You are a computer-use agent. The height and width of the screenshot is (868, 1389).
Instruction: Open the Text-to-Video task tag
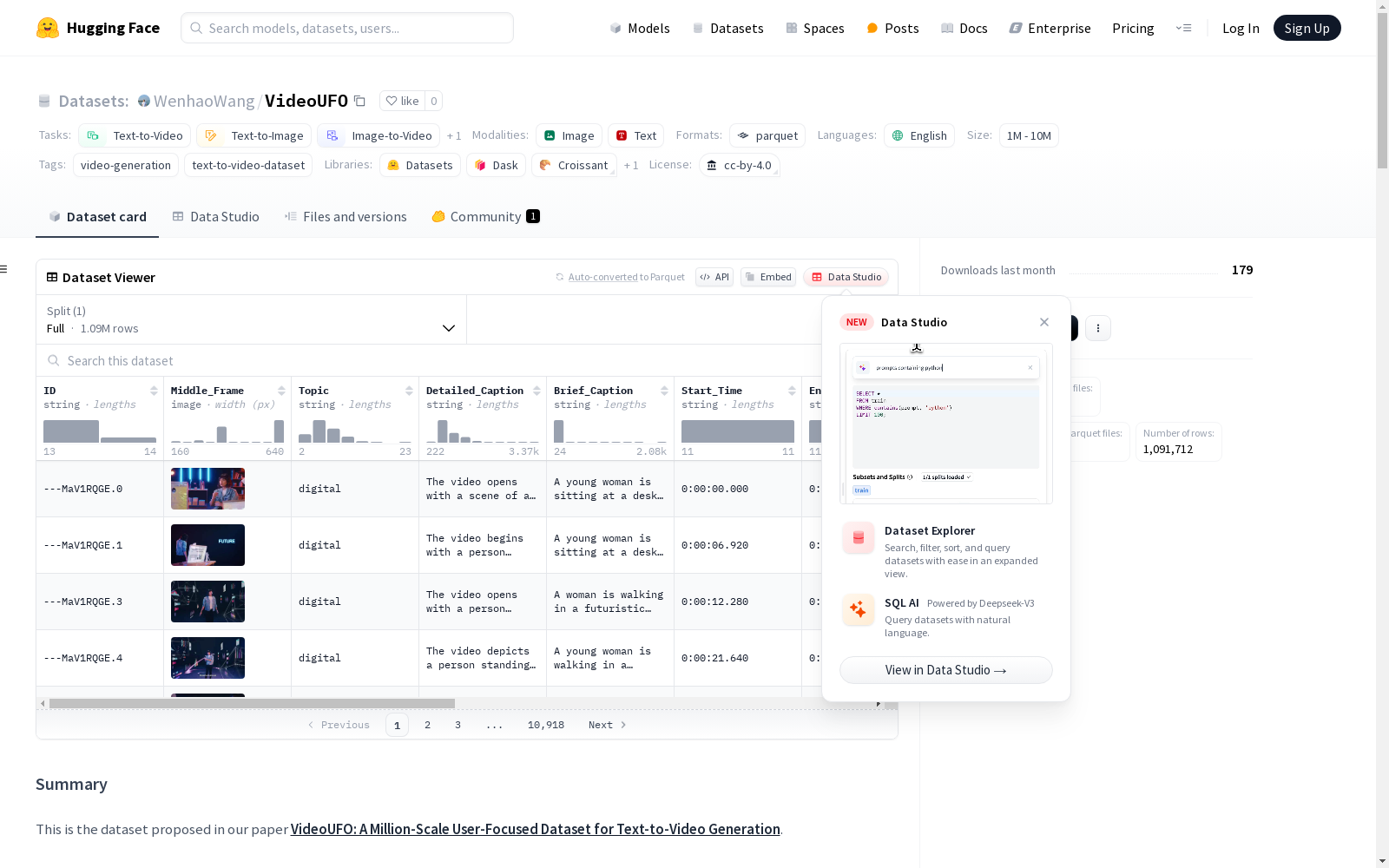click(135, 135)
